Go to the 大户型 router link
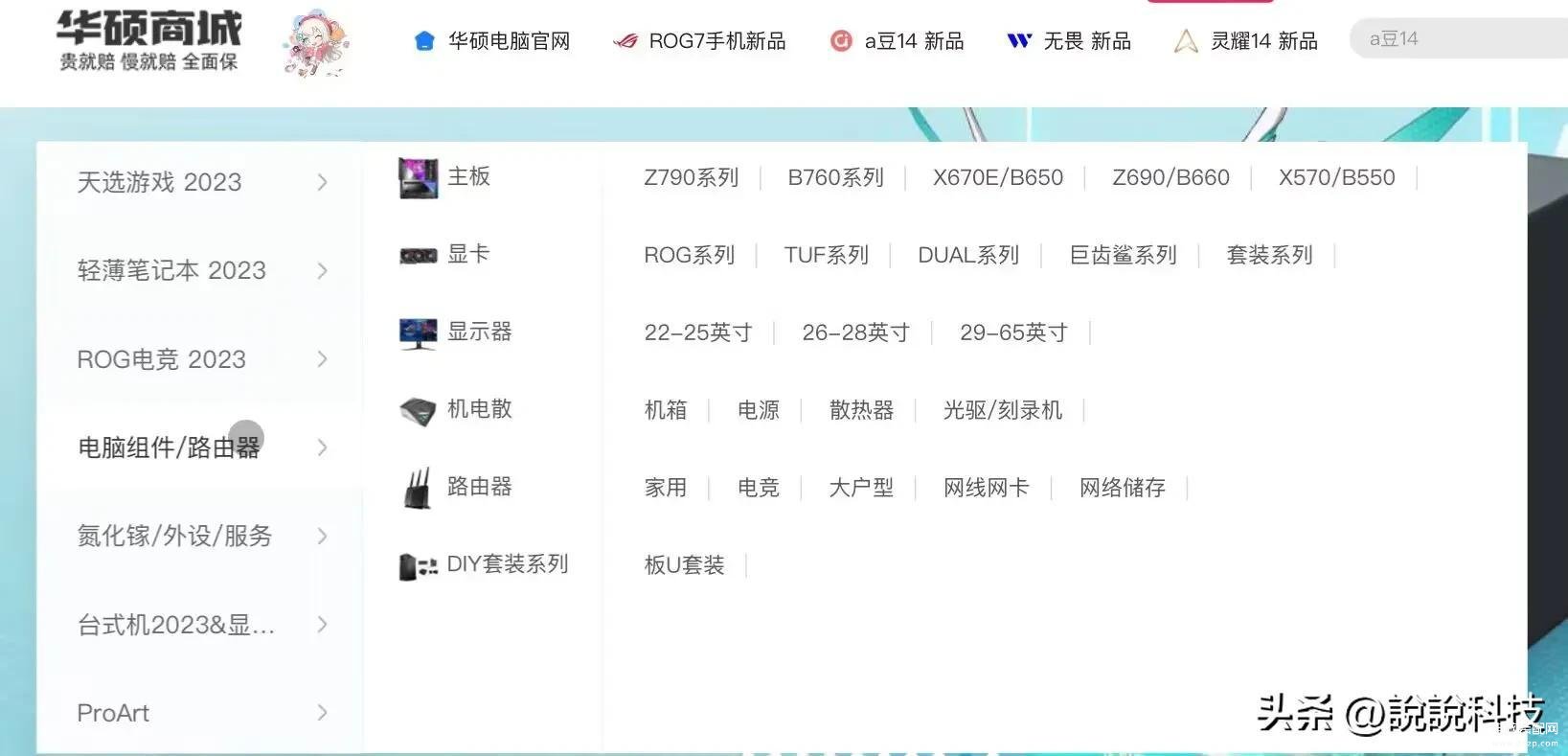1568x756 pixels. pyautogui.click(x=862, y=489)
